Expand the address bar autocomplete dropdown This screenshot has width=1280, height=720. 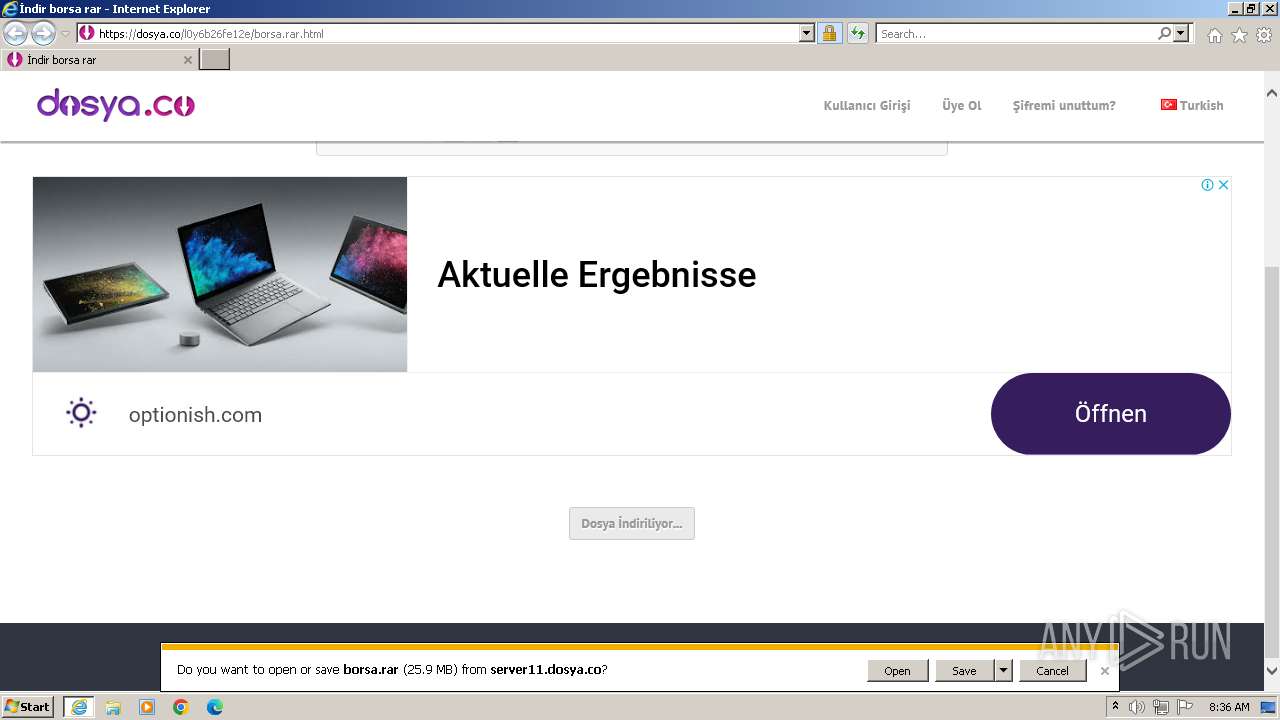click(807, 33)
